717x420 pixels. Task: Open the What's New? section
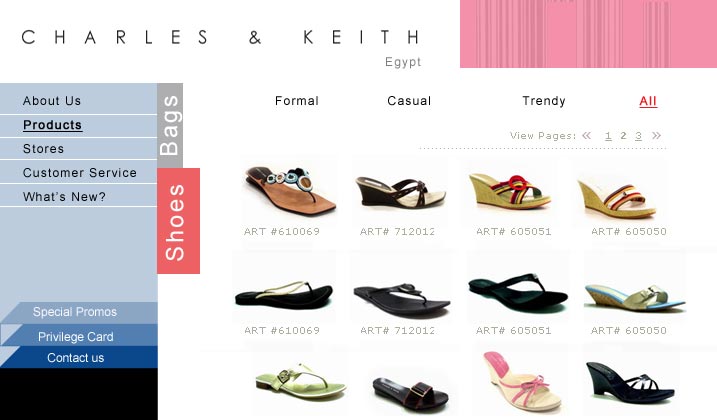[x=64, y=197]
